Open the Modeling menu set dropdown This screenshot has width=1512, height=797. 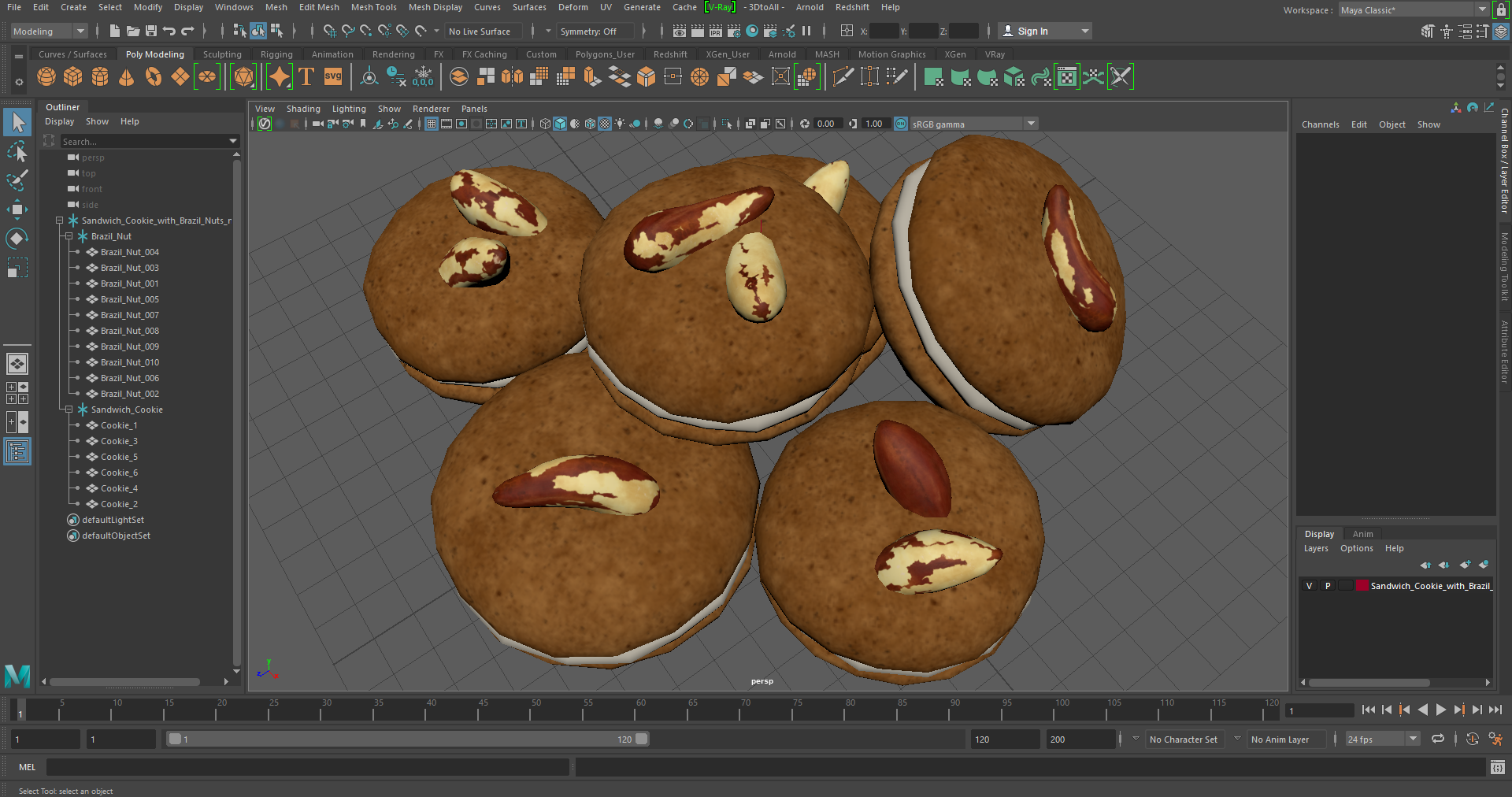(x=49, y=31)
